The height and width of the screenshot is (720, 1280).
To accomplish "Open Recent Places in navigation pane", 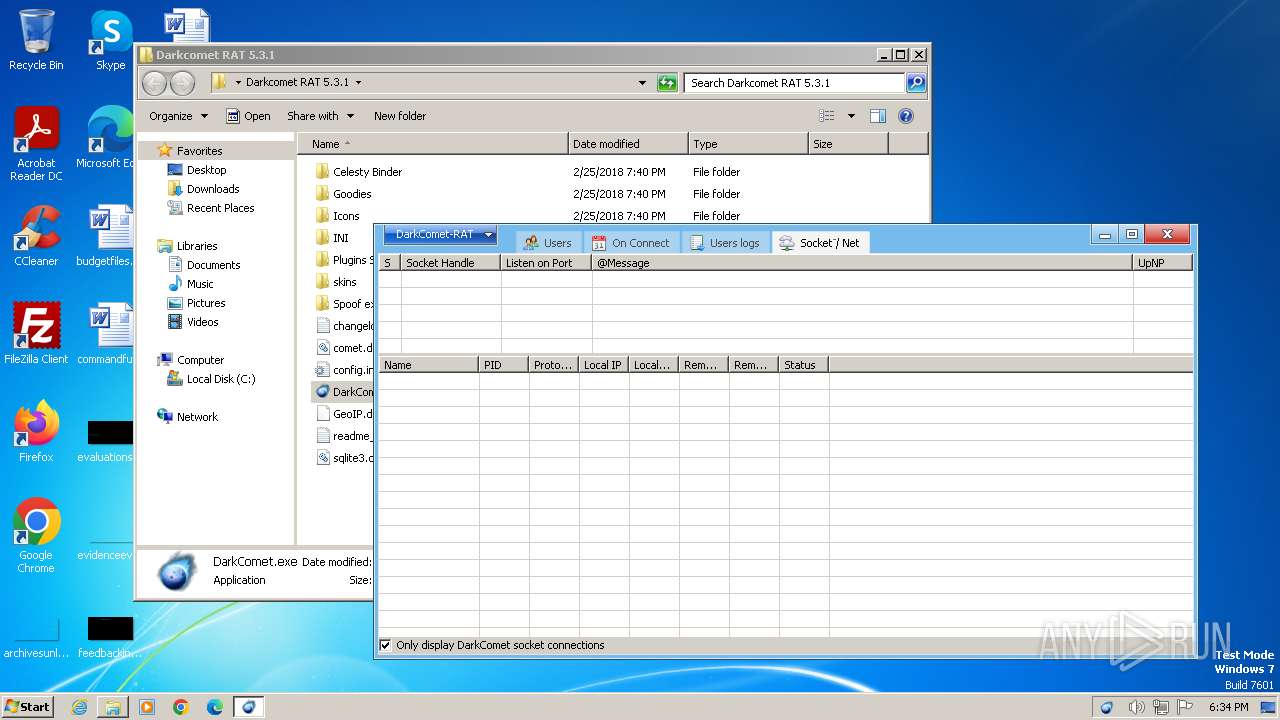I will (x=220, y=208).
